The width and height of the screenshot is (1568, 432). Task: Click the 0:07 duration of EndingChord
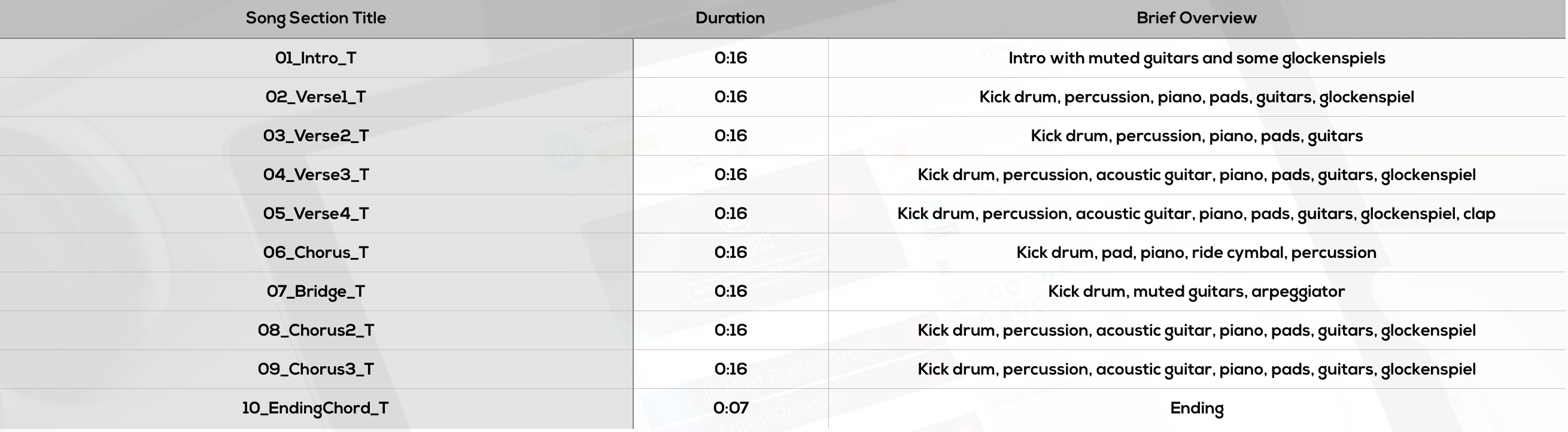tap(730, 408)
